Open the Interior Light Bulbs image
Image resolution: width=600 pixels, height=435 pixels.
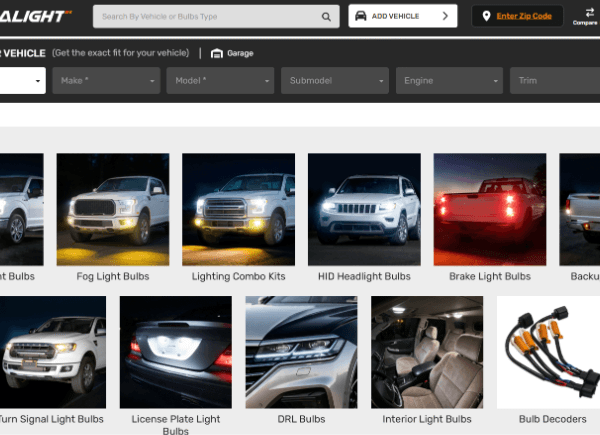click(427, 352)
